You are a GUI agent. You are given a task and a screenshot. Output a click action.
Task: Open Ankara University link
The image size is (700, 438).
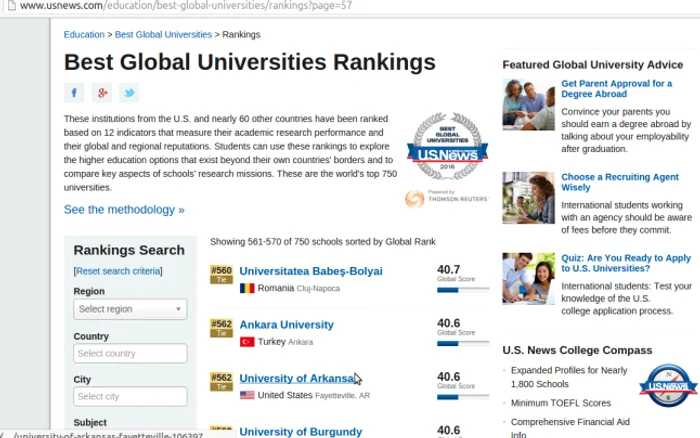(286, 325)
